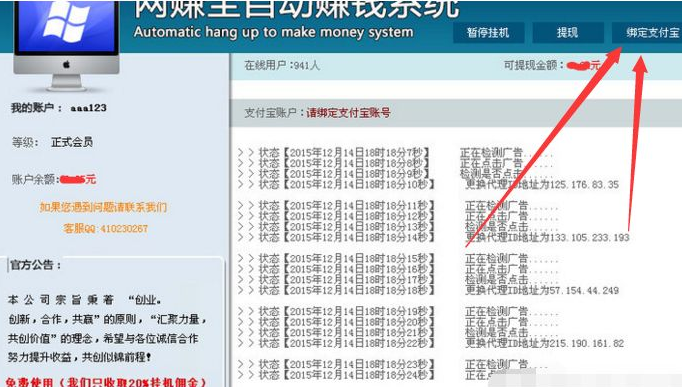This screenshot has height=387, width=682.
Task: Click the 可提现金额 withdrawable amount
Action: click(x=583, y=65)
